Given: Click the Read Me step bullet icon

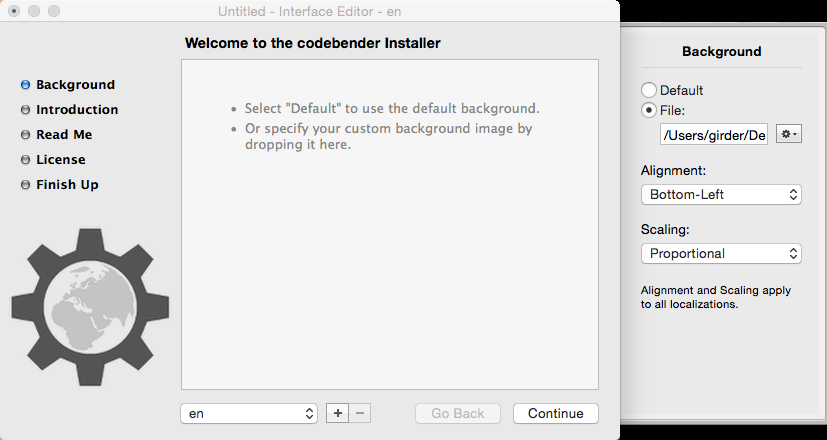Looking at the screenshot, I should pos(25,135).
